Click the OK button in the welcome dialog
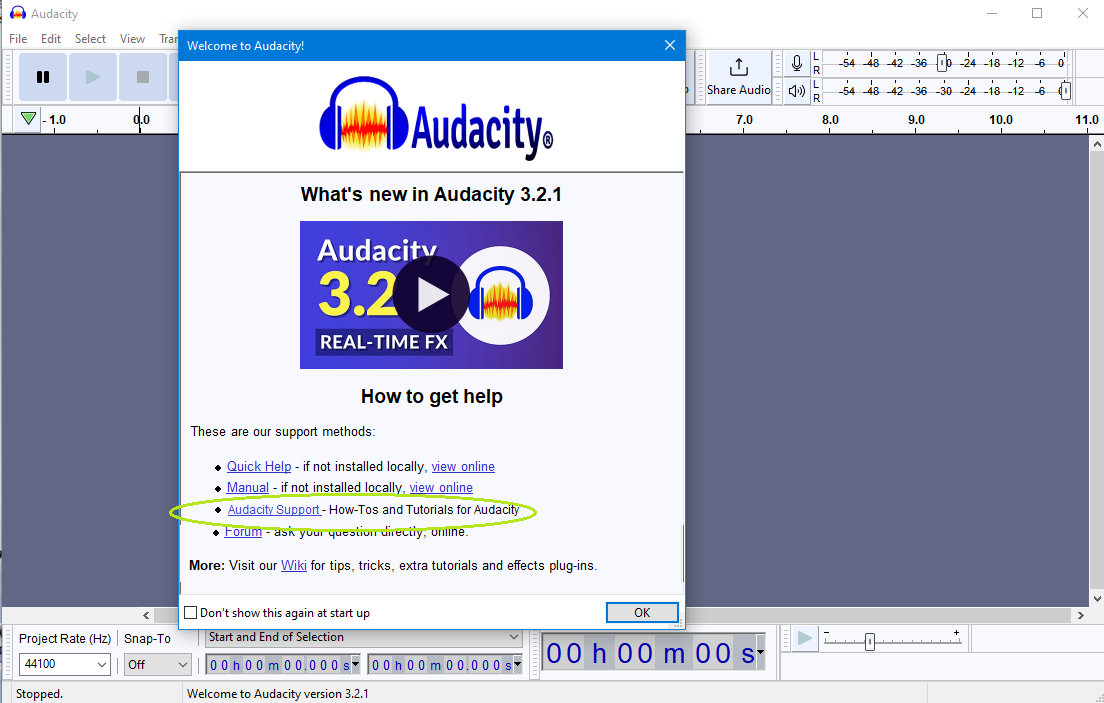 (x=641, y=612)
